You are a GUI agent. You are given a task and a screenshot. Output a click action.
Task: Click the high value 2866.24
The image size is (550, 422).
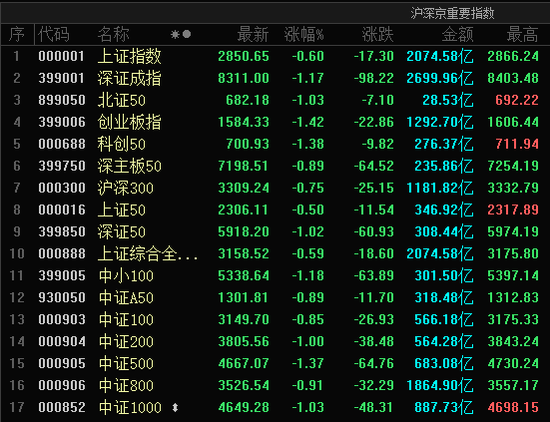(513, 56)
